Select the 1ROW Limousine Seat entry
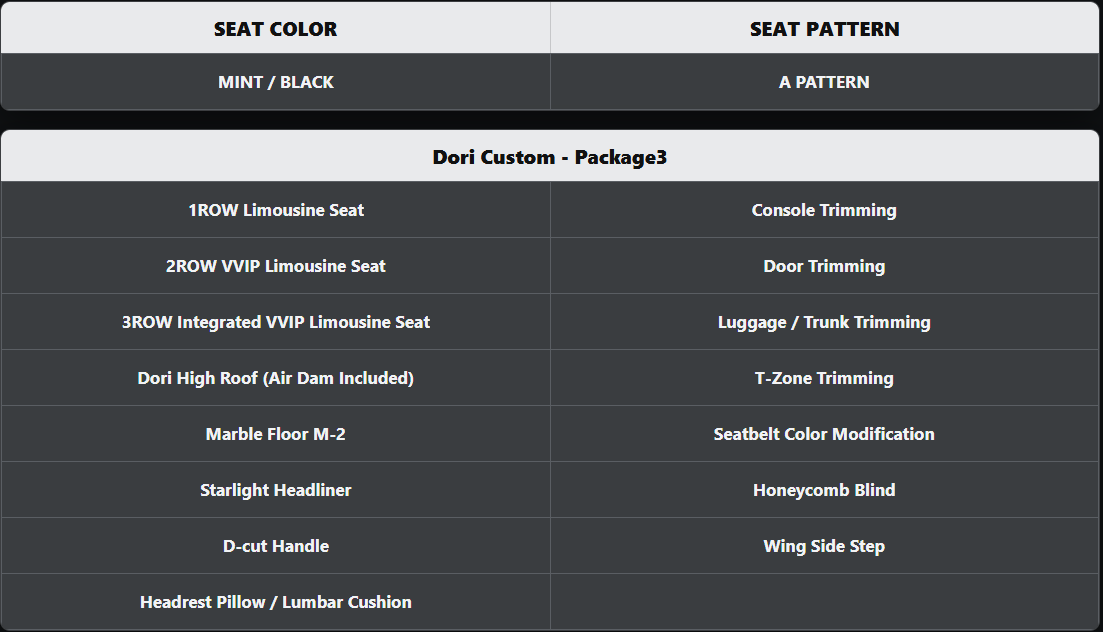The image size is (1103, 632). pyautogui.click(x=276, y=210)
